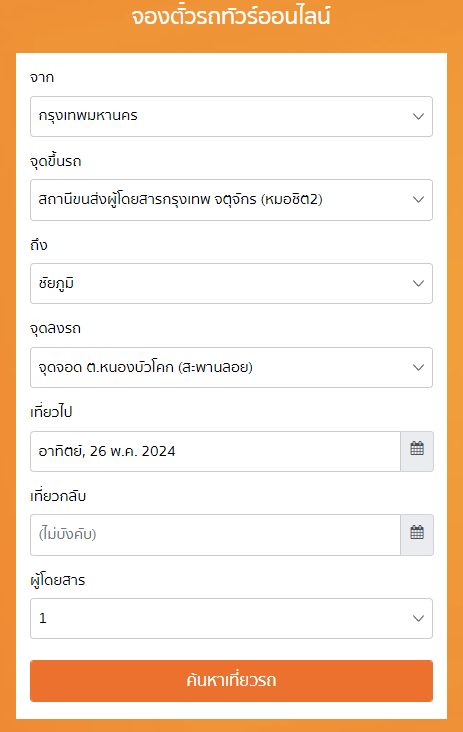This screenshot has height=732, width=463.
Task: Expand the จุดขึ้นรถ boarding point dropdown
Action: (x=232, y=200)
